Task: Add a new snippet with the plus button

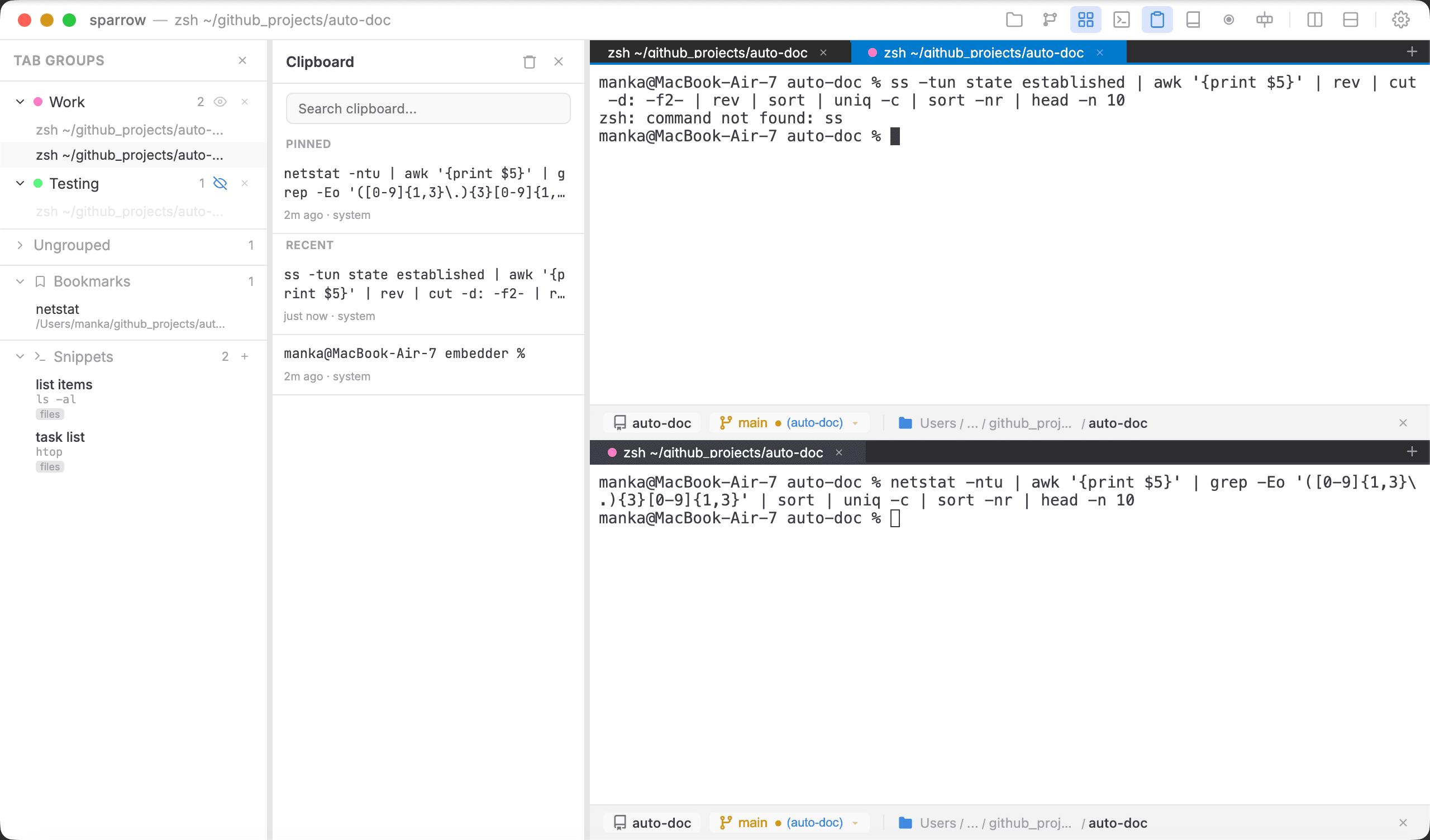Action: pyautogui.click(x=245, y=356)
